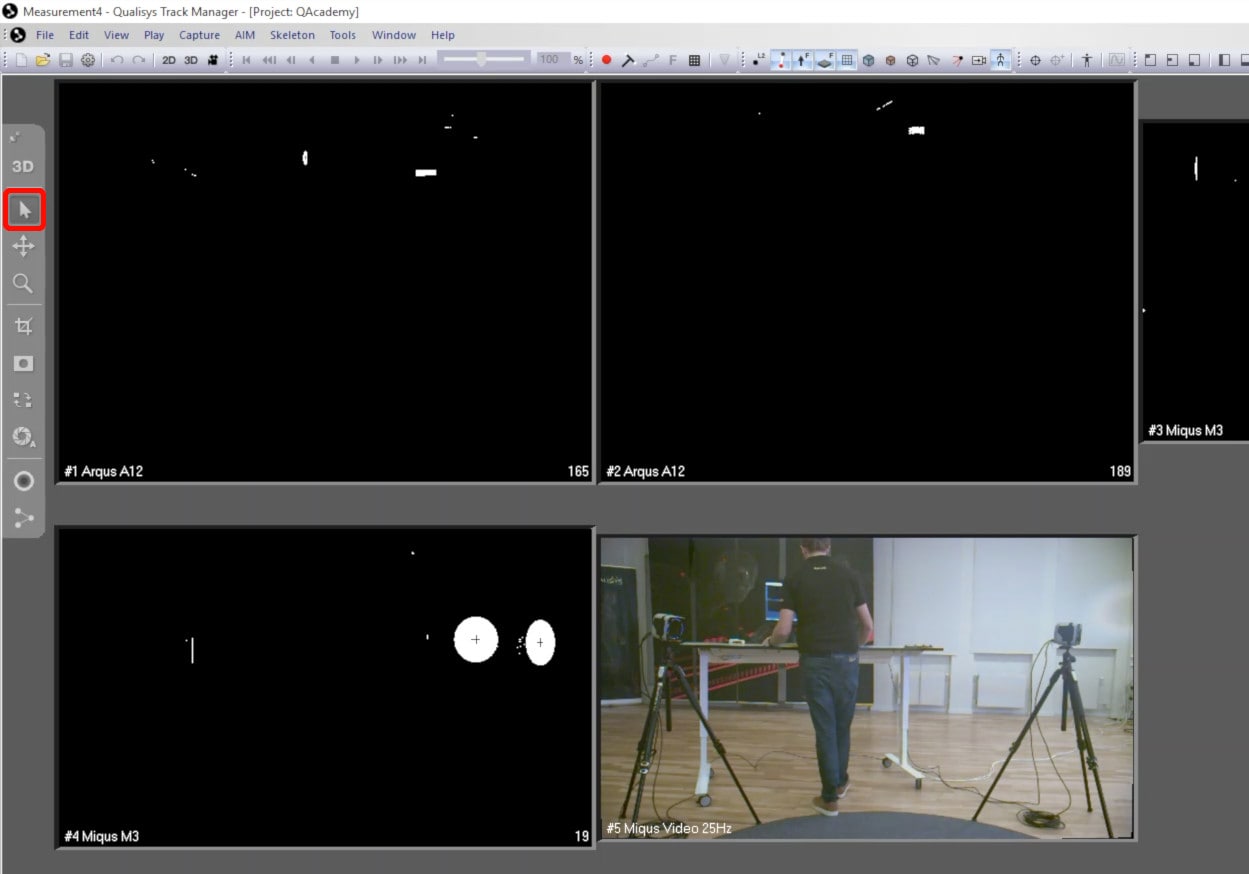Click the save disk icon in the toolbar
The height and width of the screenshot is (874, 1249).
pos(66,60)
